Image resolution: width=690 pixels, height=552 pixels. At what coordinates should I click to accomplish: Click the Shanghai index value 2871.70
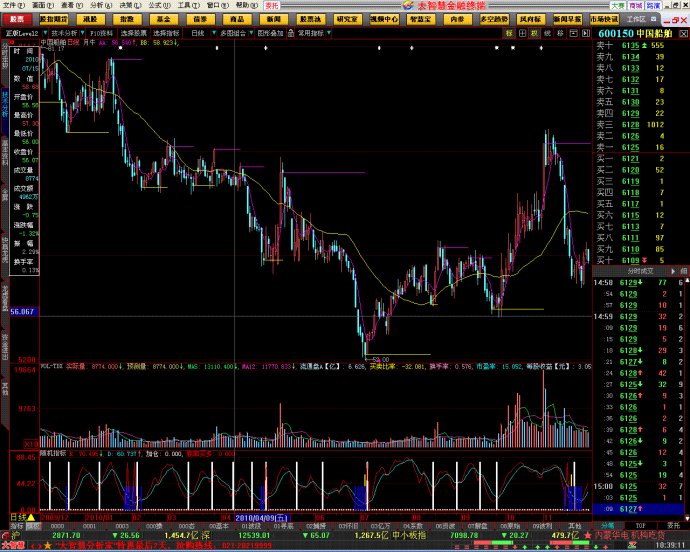[x=66, y=535]
